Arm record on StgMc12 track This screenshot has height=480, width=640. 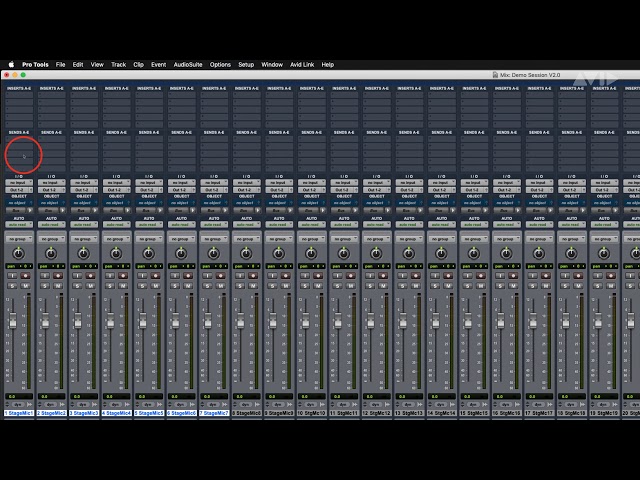pos(383,276)
